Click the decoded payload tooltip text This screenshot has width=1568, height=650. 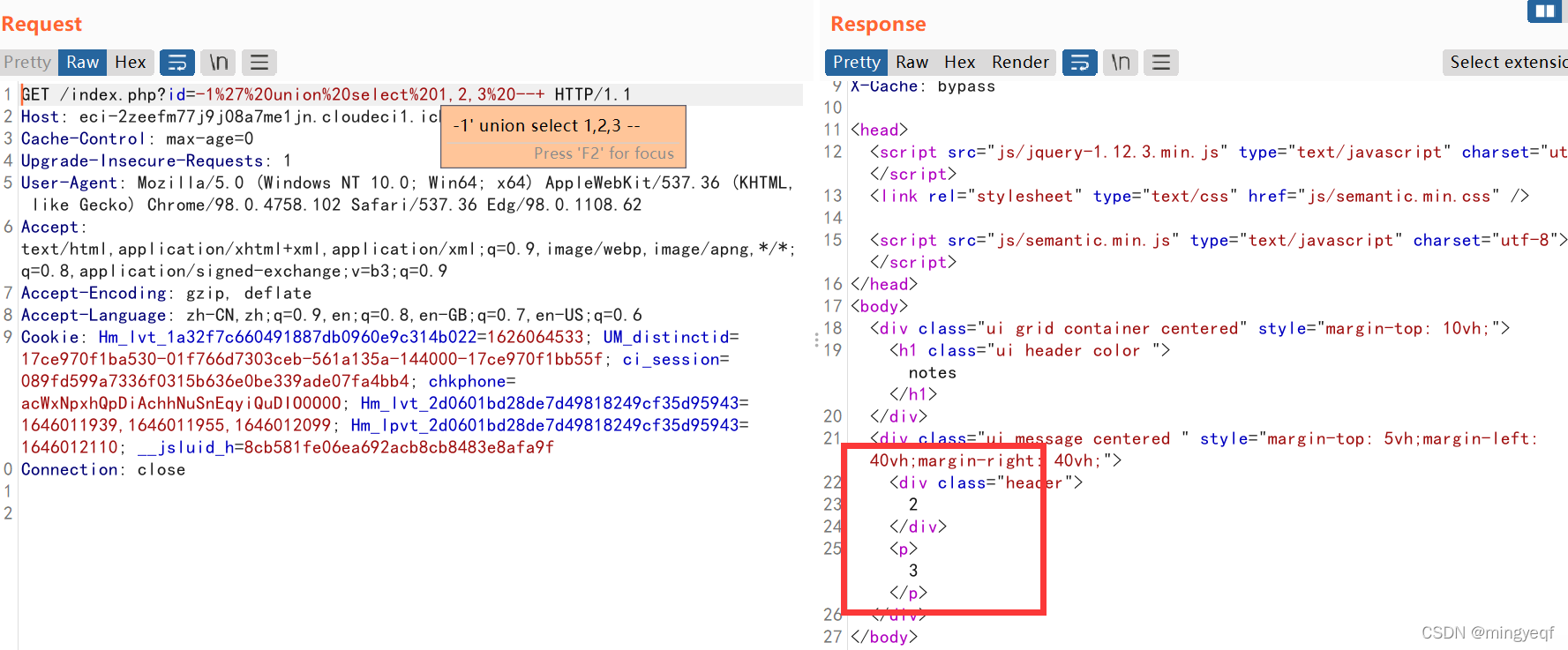546,125
